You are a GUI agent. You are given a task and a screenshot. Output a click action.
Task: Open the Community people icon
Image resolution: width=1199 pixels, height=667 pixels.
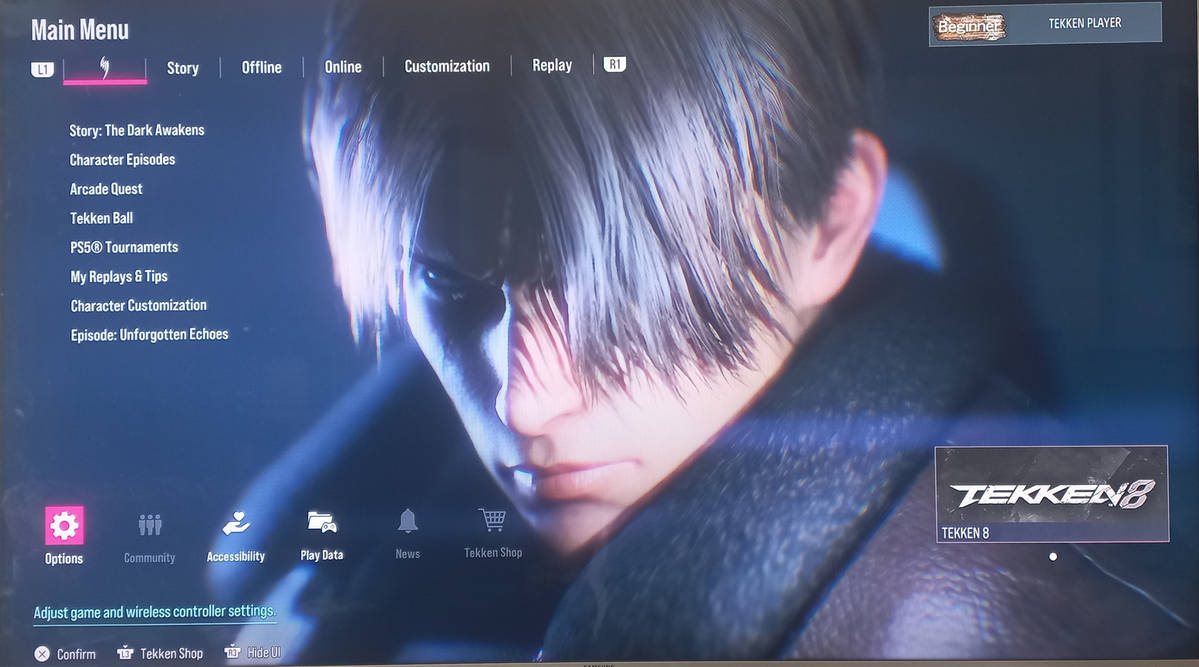click(150, 525)
